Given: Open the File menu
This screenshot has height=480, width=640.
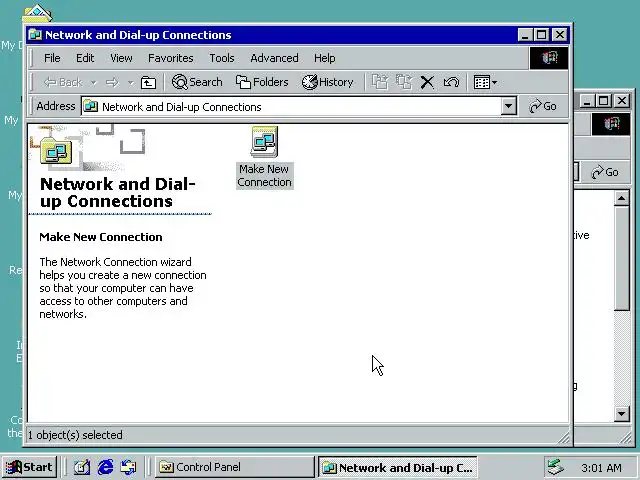Looking at the screenshot, I should point(52,58).
